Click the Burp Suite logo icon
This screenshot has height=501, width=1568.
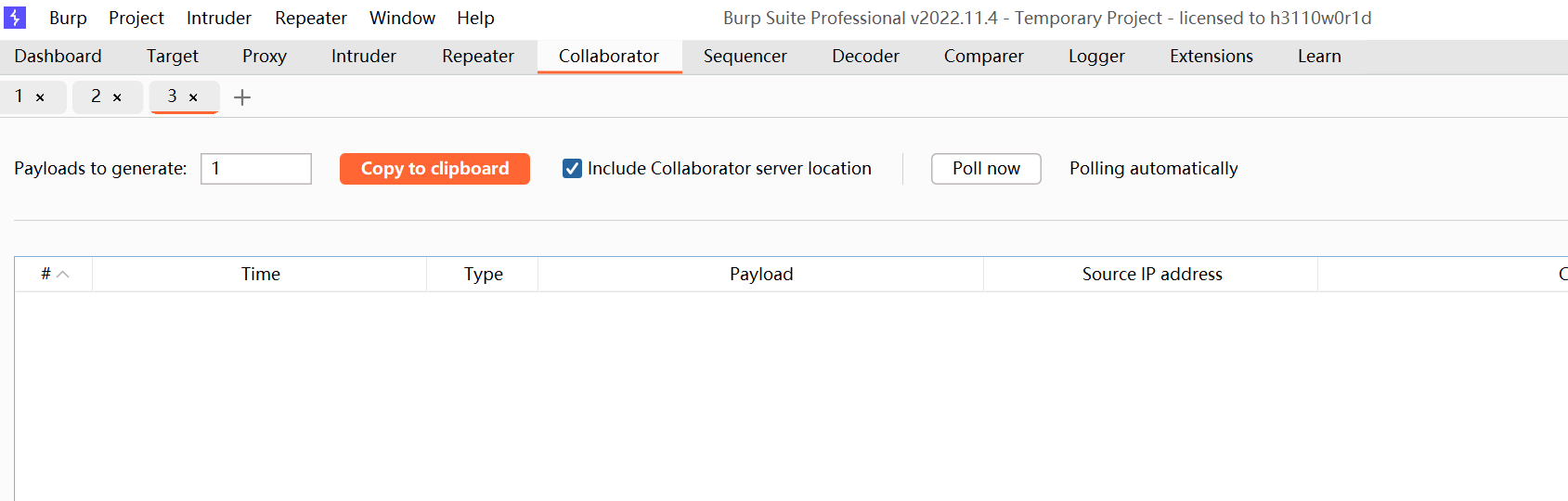pyautogui.click(x=15, y=18)
